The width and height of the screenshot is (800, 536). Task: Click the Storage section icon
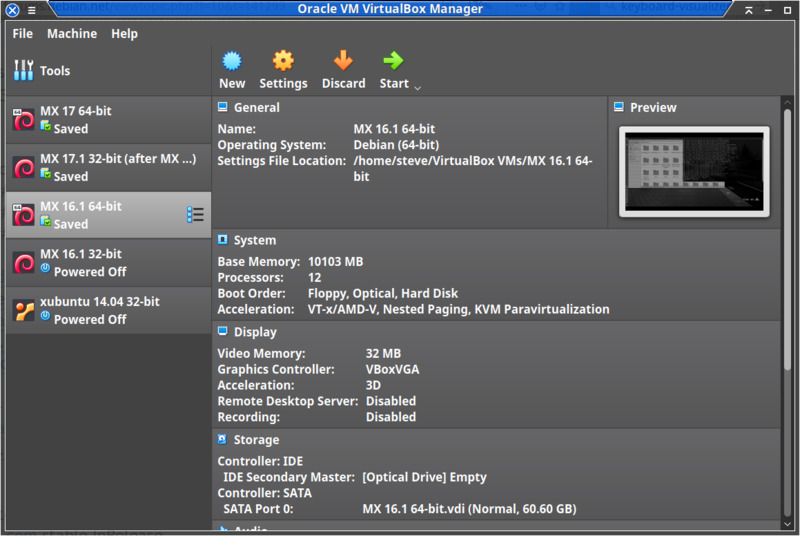[x=222, y=439]
